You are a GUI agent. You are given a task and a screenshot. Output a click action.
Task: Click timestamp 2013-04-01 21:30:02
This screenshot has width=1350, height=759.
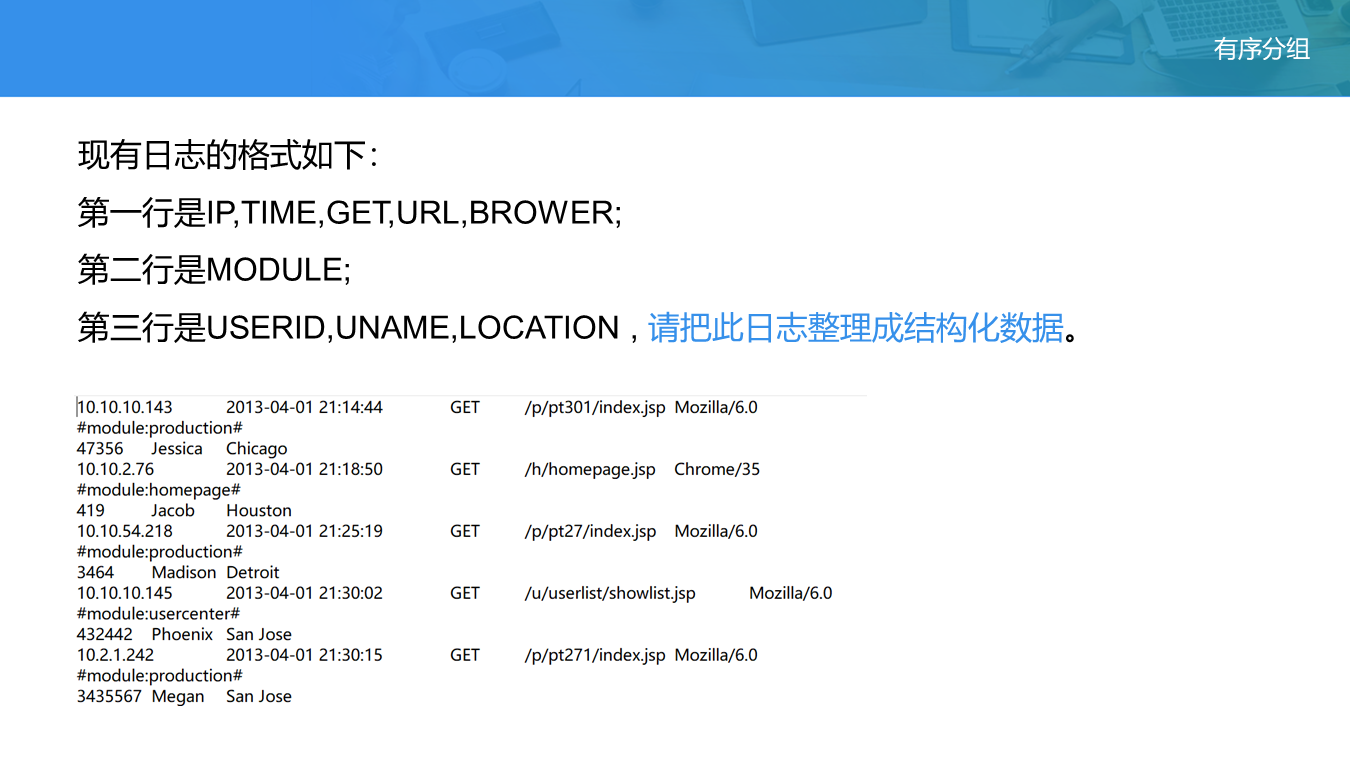(304, 594)
